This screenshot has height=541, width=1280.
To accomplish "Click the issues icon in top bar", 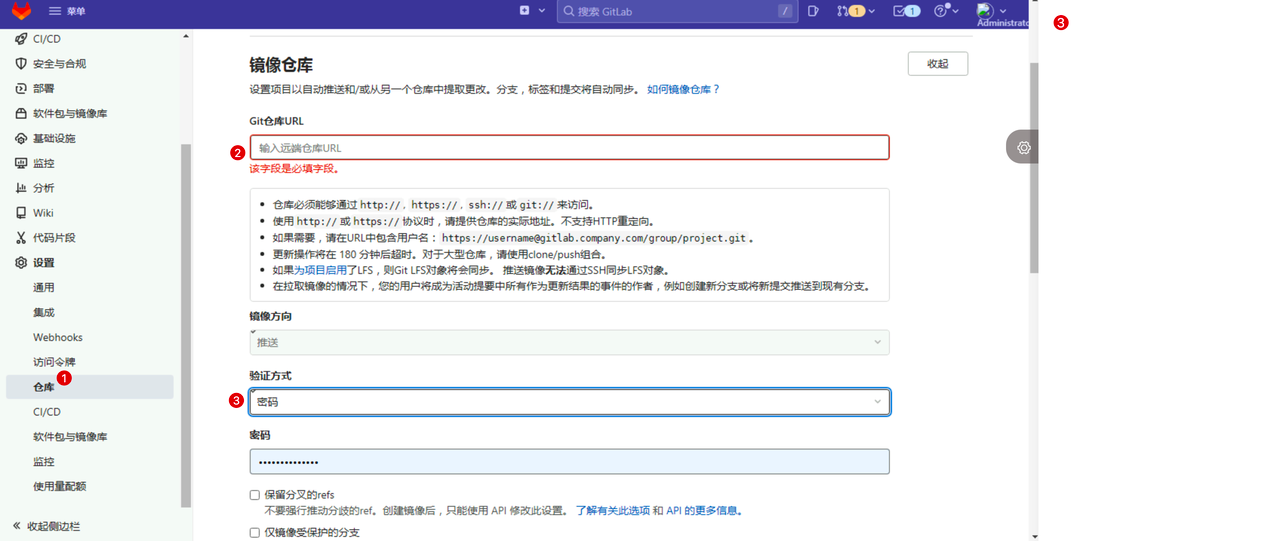I will (x=814, y=11).
